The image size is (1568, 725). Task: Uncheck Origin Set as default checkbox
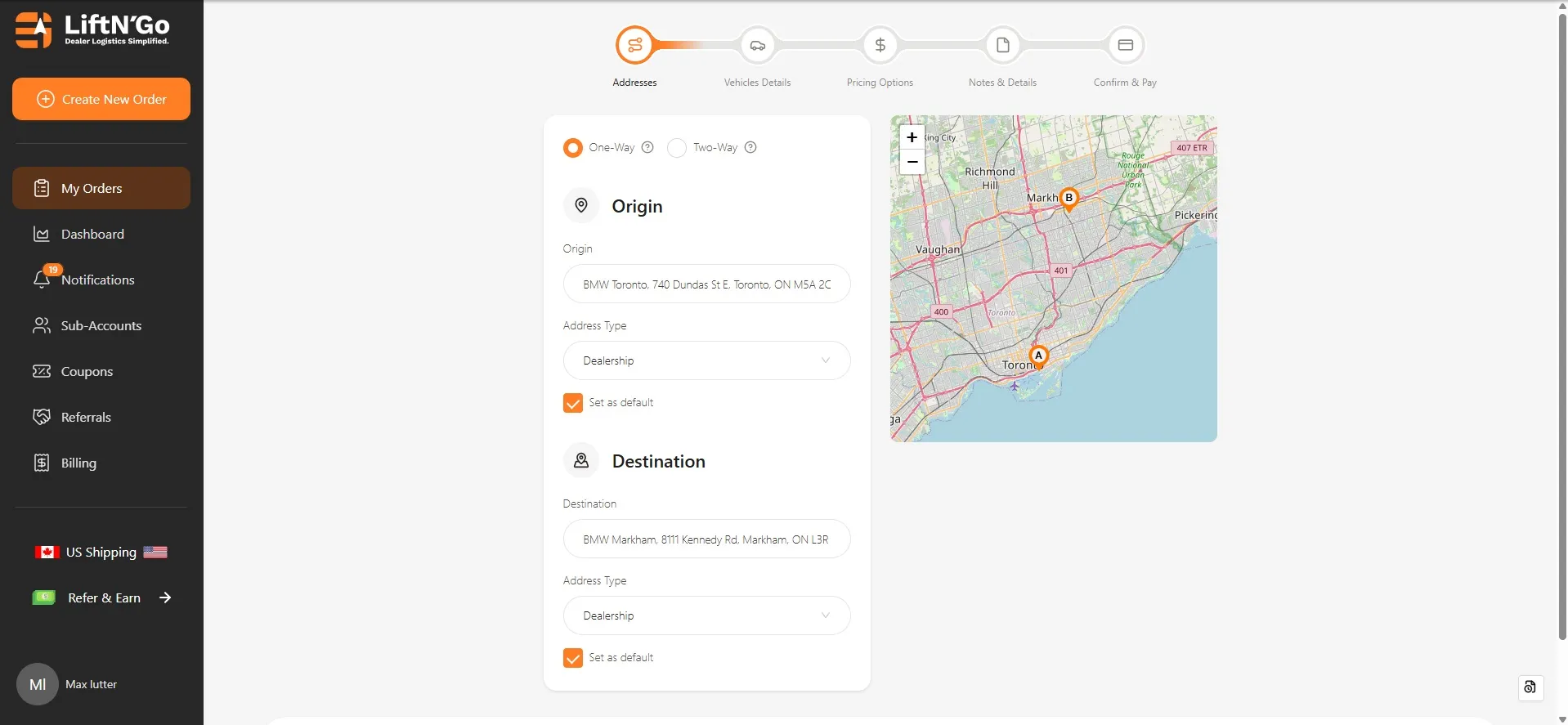coord(573,403)
